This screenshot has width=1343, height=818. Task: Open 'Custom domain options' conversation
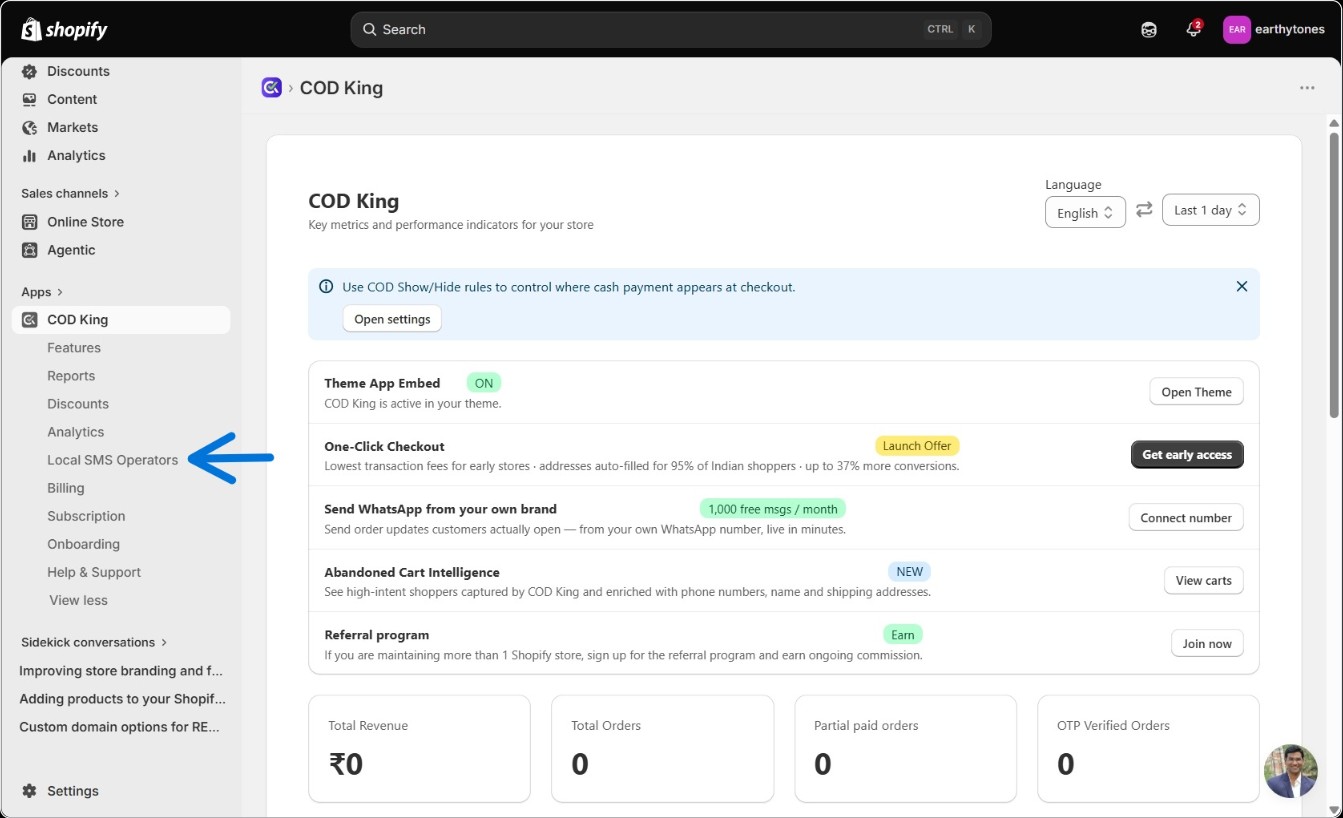click(121, 727)
